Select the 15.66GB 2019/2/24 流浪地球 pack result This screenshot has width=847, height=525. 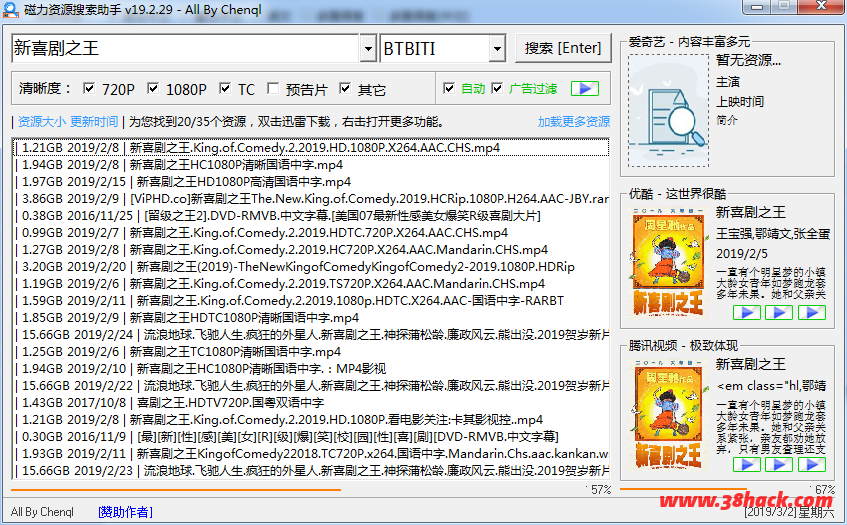click(311, 335)
